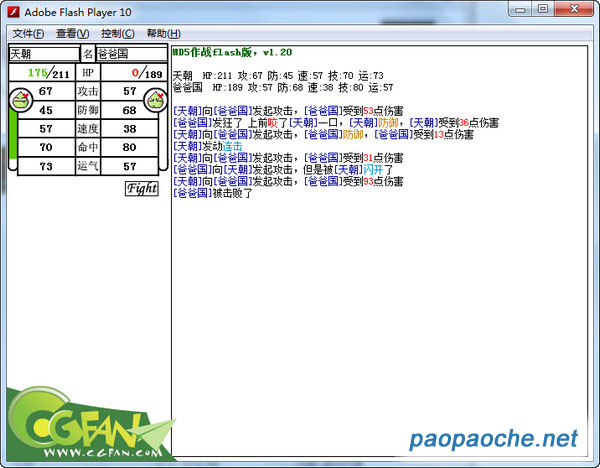Open the 查看(V) menu
This screenshot has height=468, width=600.
pos(72,33)
